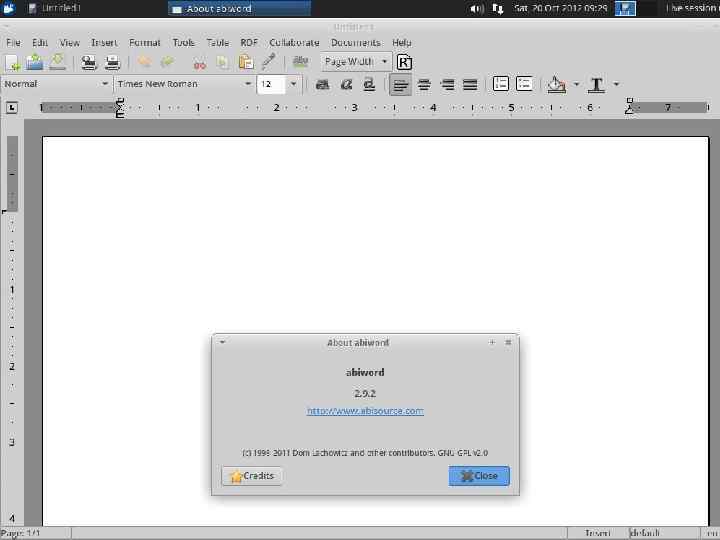Viewport: 720px width, 540px height.
Task: Click the Undo icon
Action: 145,61
